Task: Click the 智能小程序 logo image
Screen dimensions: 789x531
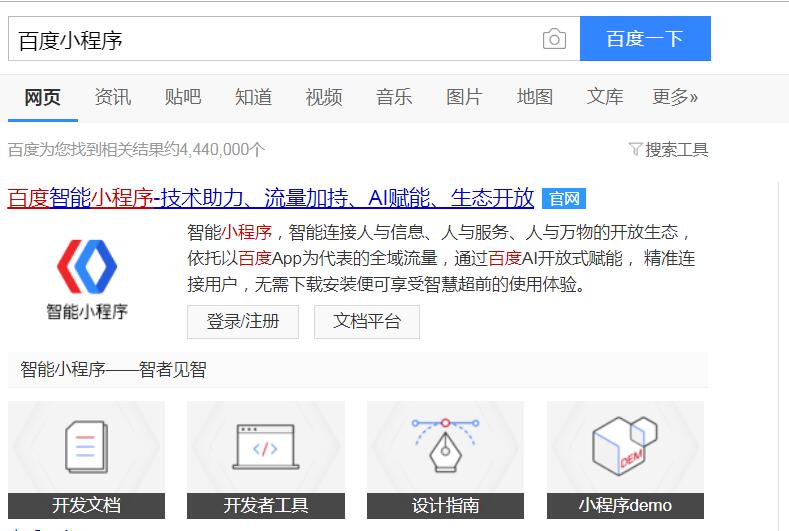Action: point(87,279)
